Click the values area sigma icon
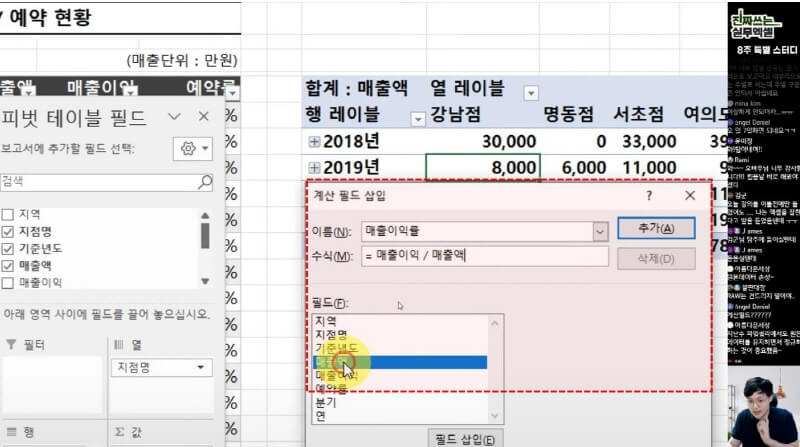The height and width of the screenshot is (447, 800). 119,432
